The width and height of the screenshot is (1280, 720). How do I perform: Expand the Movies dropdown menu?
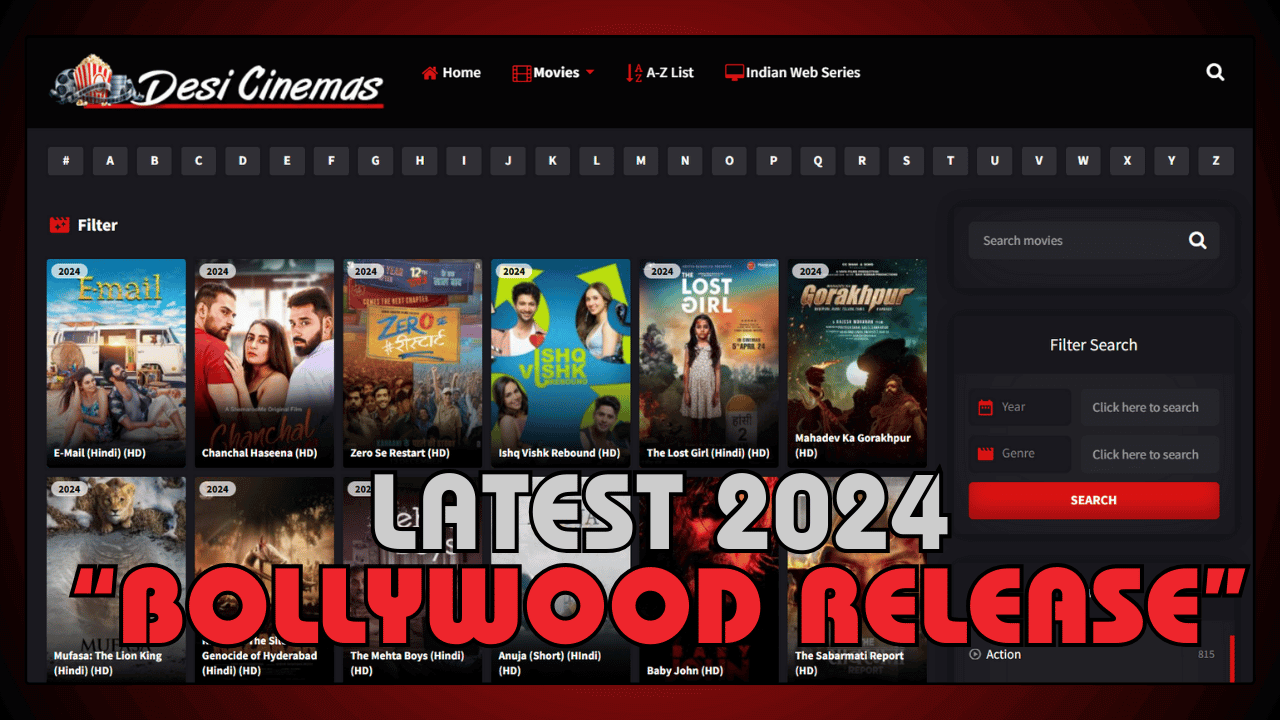tap(553, 72)
